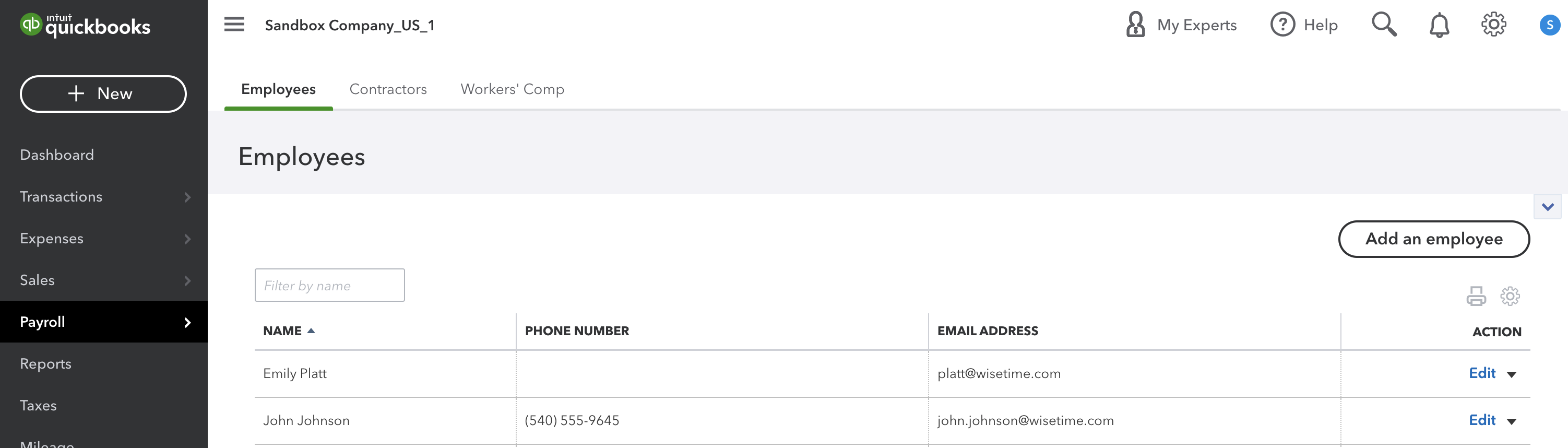Expand the blue chevron panel on right
The width and height of the screenshot is (1568, 448).
click(1547, 207)
